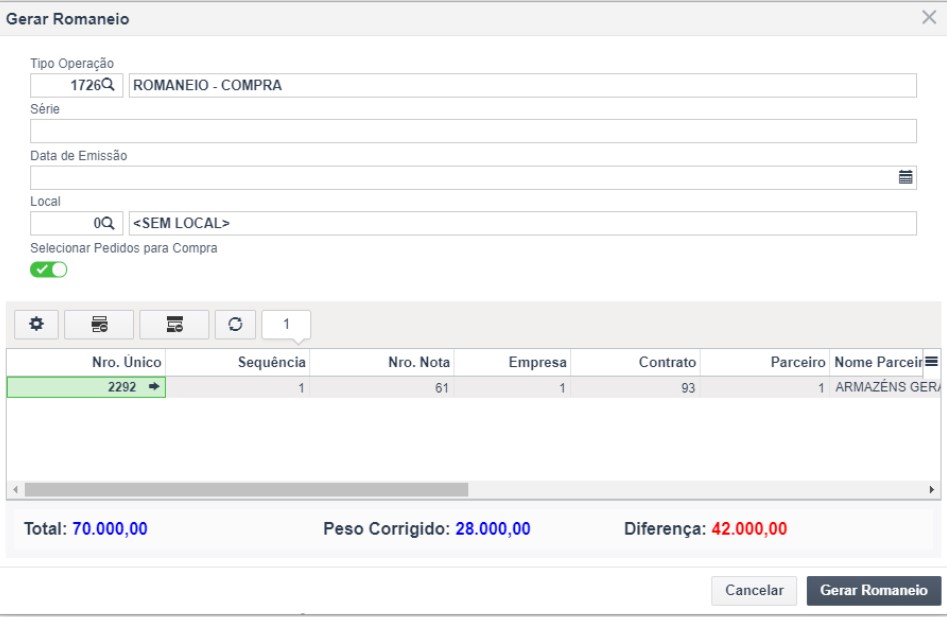Open the grid columns hamburger menu

point(931,362)
